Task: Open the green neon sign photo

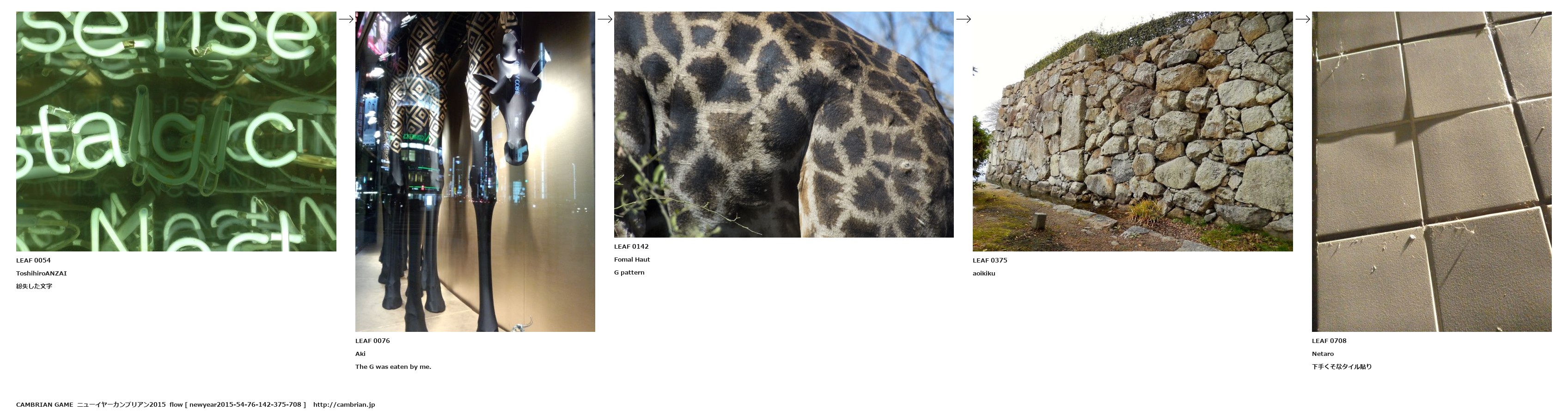Action: click(x=176, y=132)
